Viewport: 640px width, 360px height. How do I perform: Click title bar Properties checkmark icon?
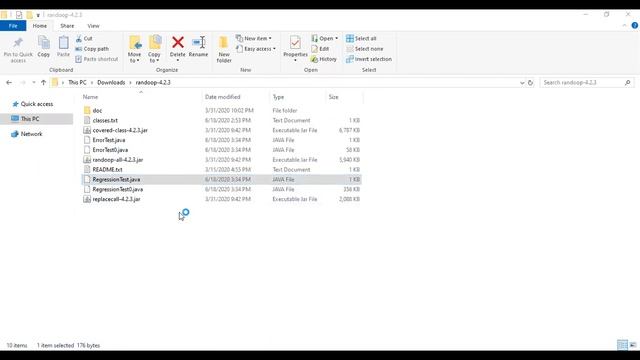[x=19, y=15]
